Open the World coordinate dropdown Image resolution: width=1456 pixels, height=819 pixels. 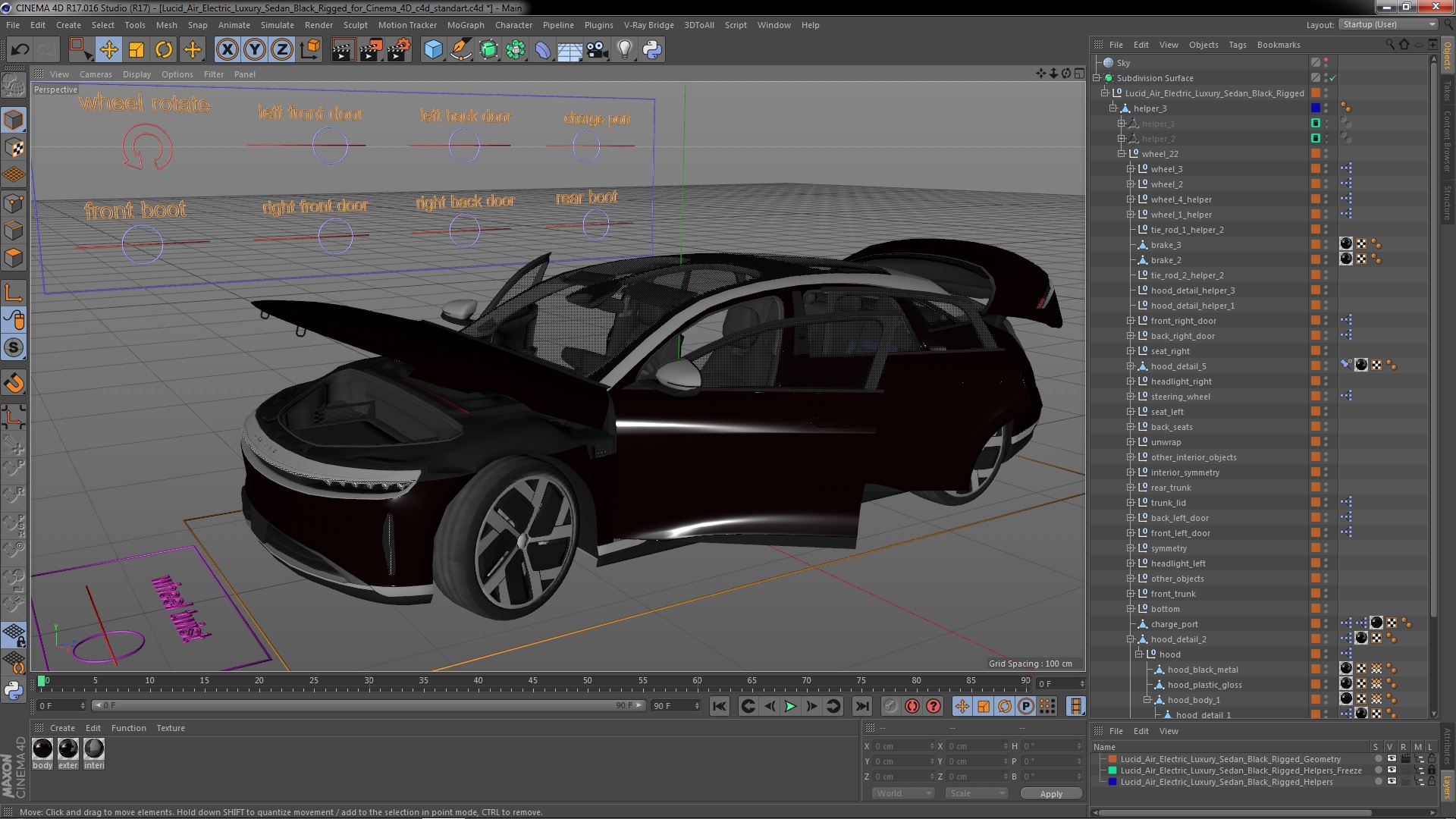point(903,793)
